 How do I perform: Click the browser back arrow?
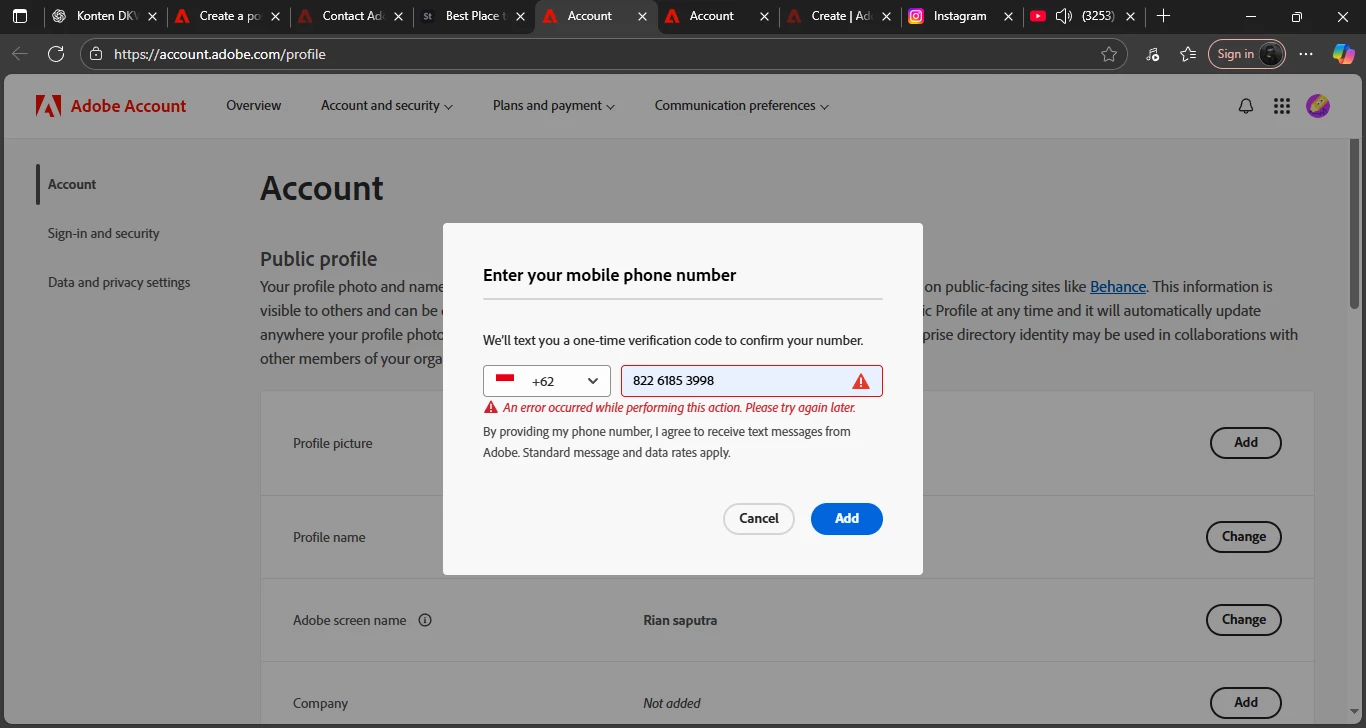[20, 54]
